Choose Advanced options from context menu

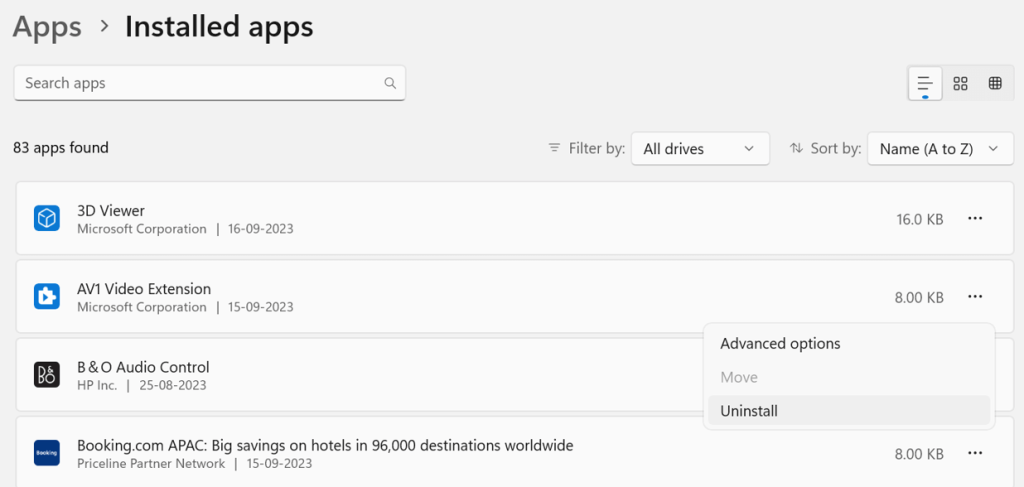[x=849, y=343]
